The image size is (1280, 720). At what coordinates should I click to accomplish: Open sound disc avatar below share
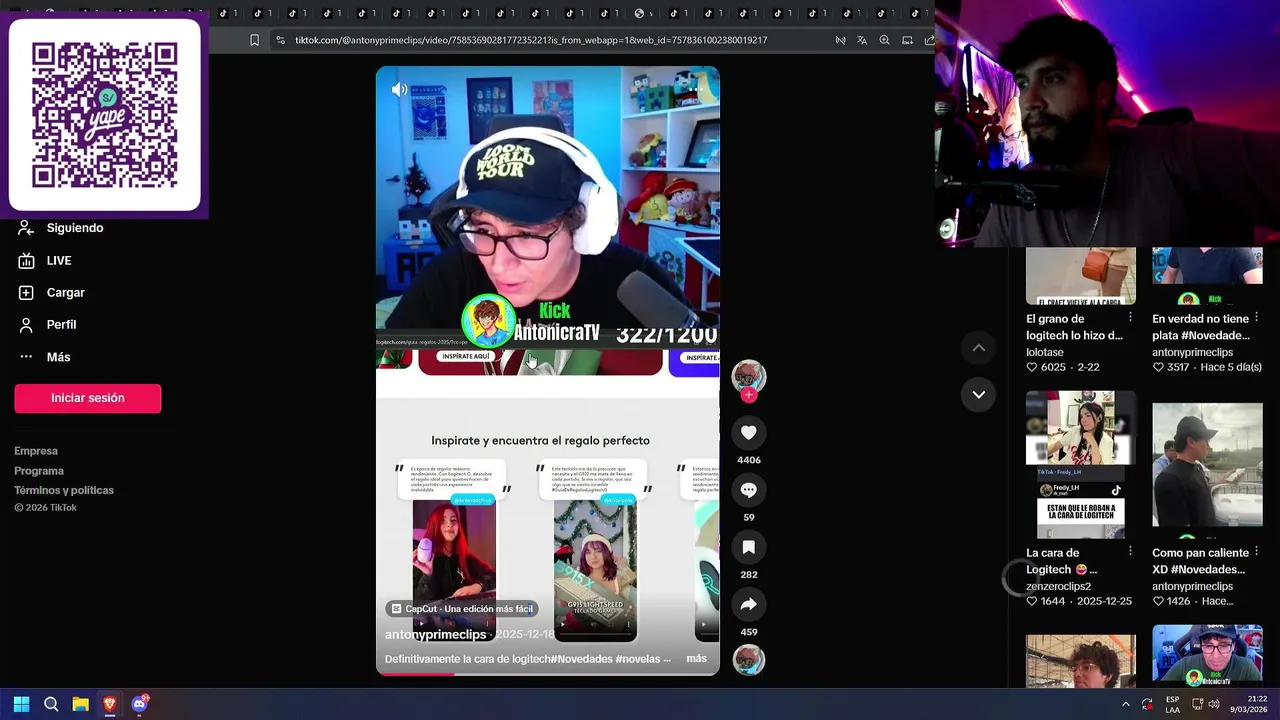[x=748, y=660]
